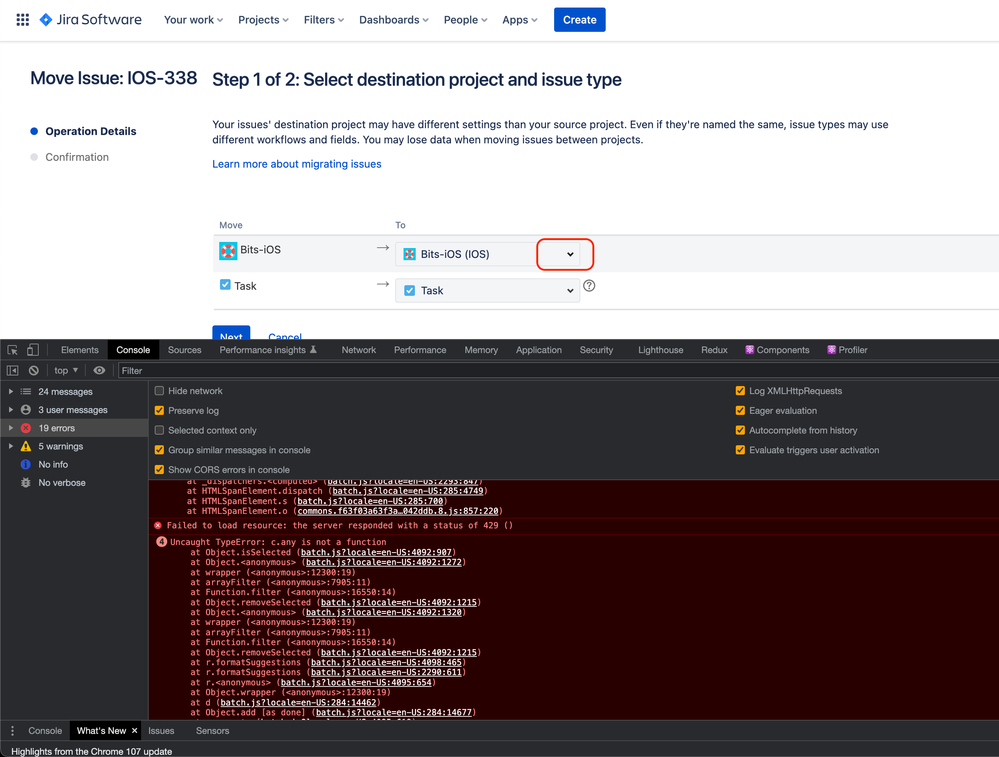Clear the console with the clear icon
Image resolution: width=999 pixels, height=757 pixels.
pyautogui.click(x=34, y=370)
